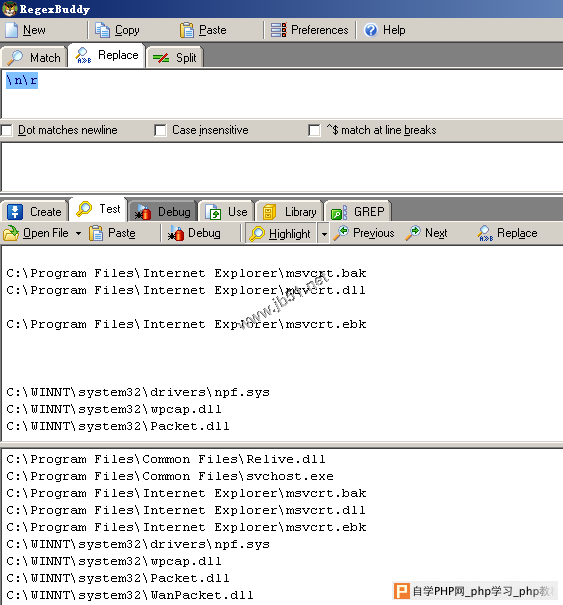This screenshot has width=563, height=605.
Task: Click the Test tab magnifier icon
Action: 84,209
